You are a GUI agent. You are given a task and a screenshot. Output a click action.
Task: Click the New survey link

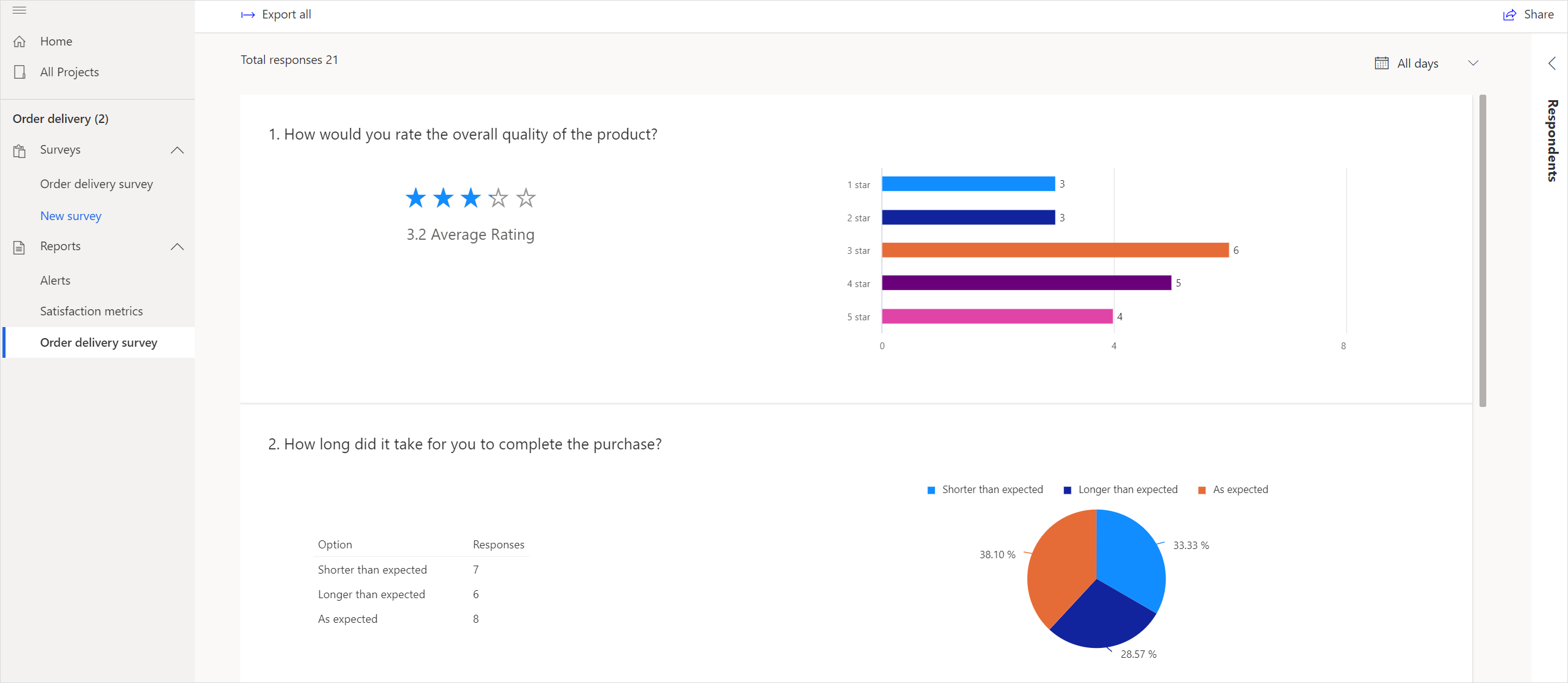coord(71,215)
